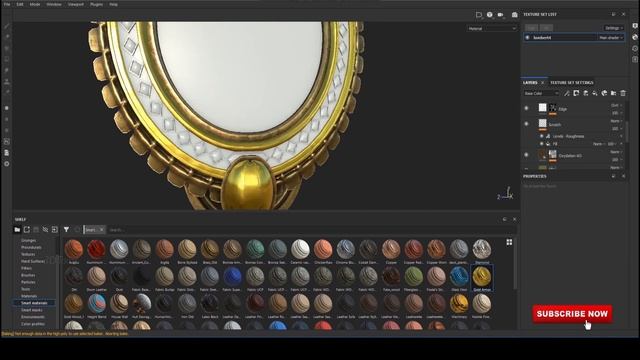Screen dimensions: 640x360
Task: Select the Material picker tool
Action: tap(7, 92)
